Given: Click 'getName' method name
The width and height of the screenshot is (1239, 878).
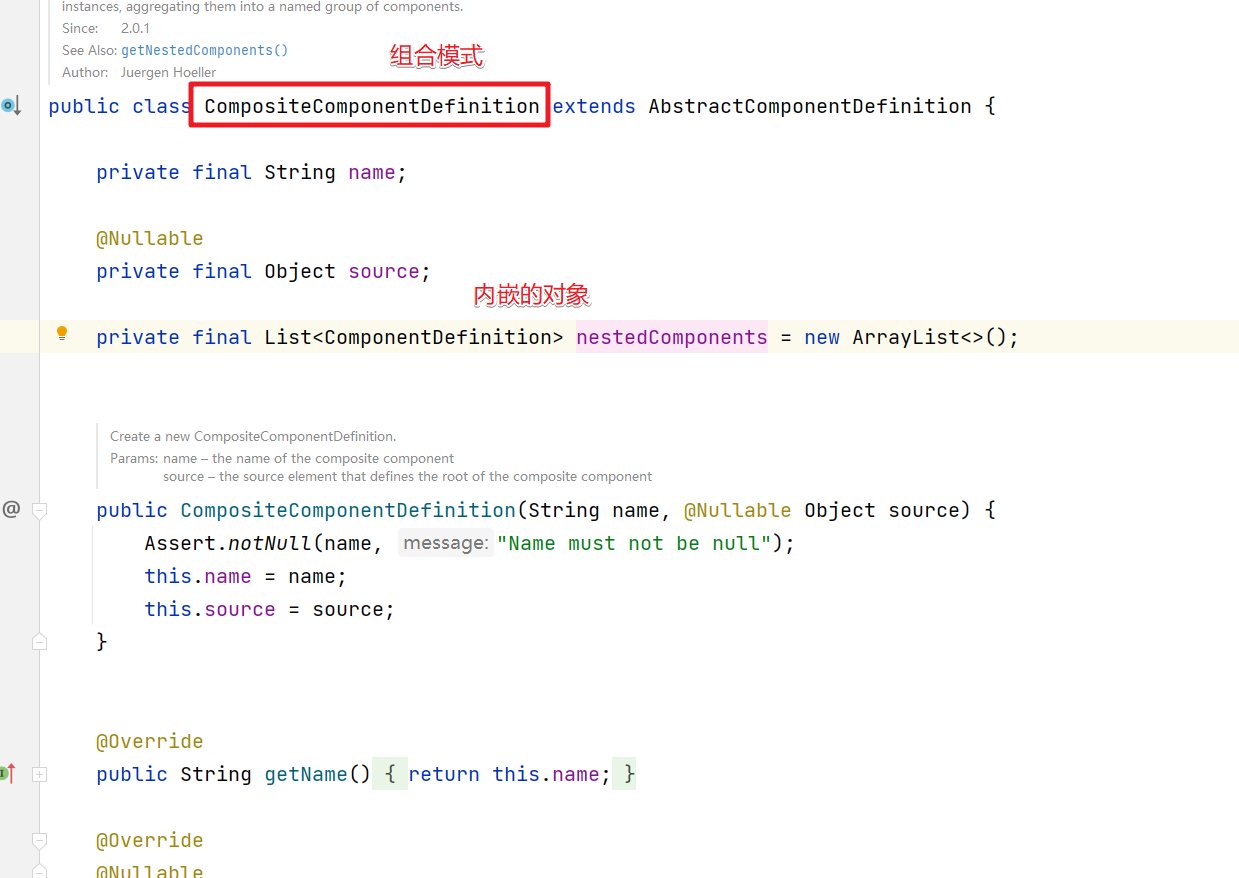Looking at the screenshot, I should point(306,774).
